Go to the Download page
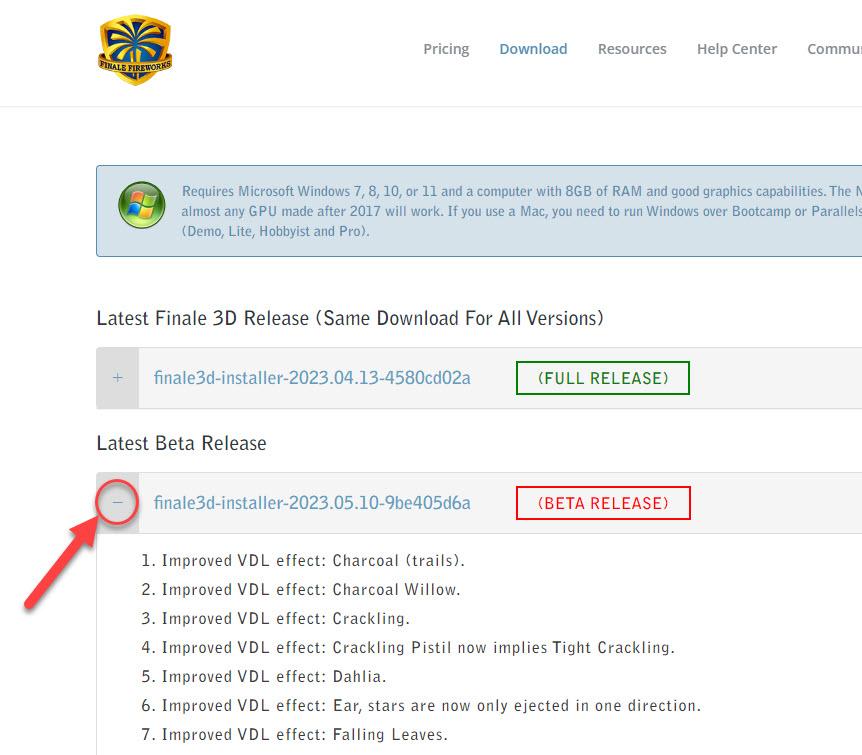 click(533, 49)
